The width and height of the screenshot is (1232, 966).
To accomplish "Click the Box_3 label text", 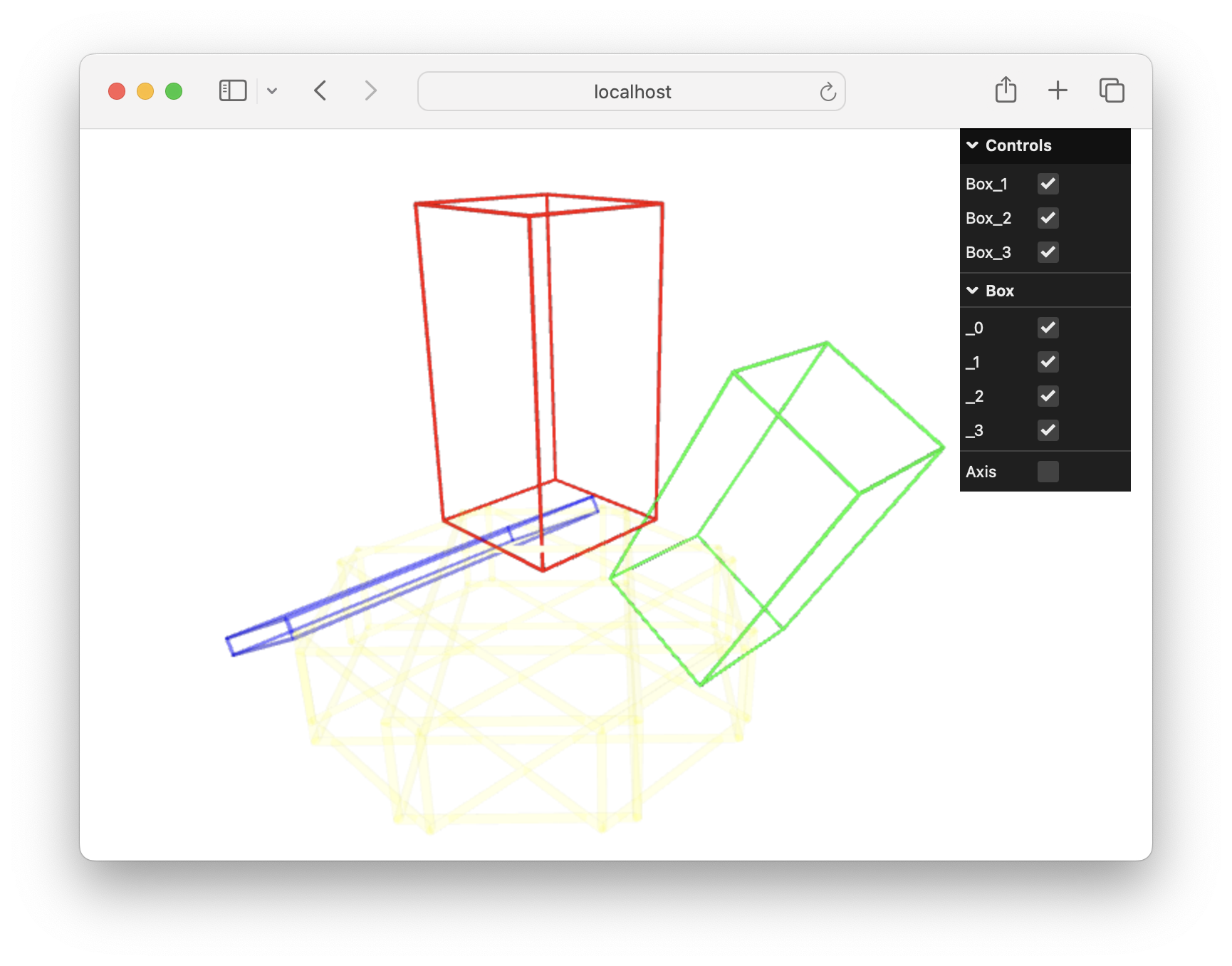I will (988, 253).
